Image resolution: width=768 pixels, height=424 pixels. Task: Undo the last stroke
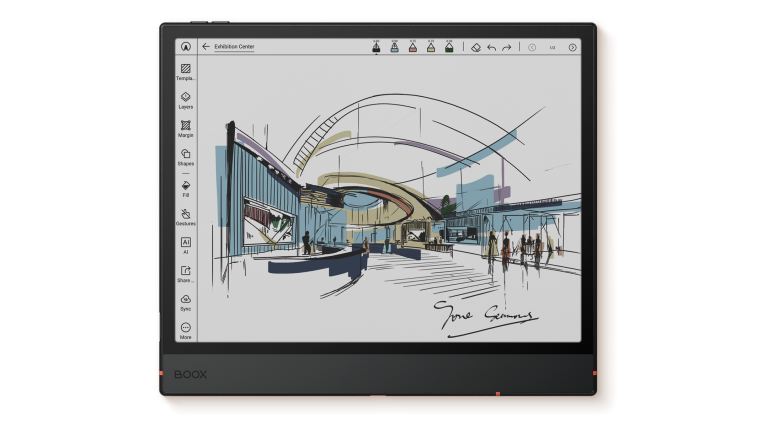click(491, 47)
